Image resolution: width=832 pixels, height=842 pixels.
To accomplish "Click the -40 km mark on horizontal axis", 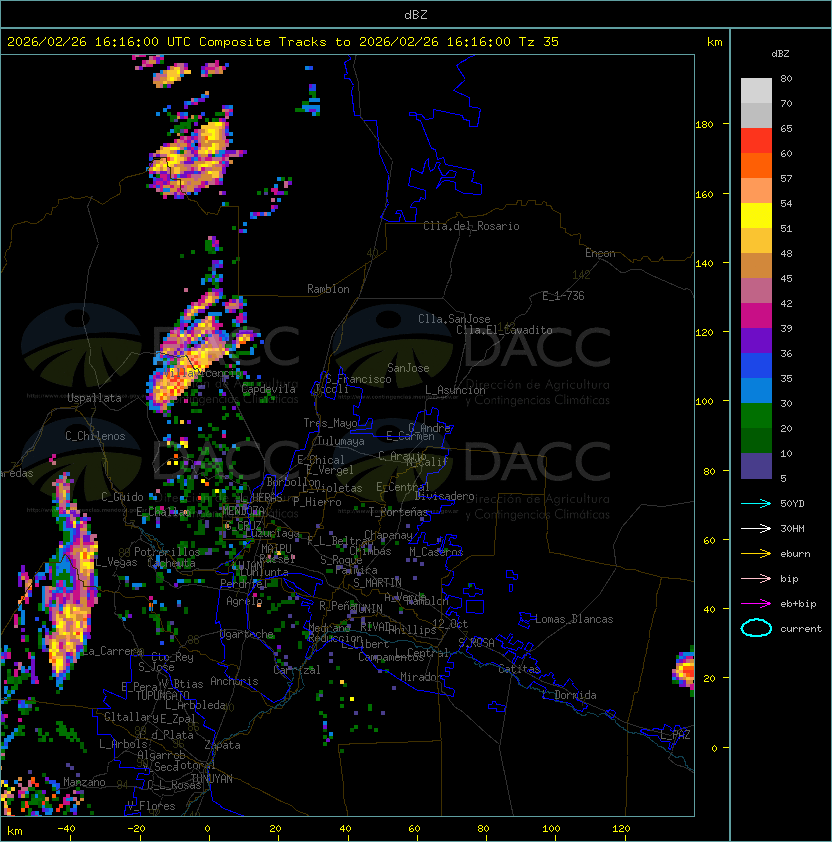I will pos(66,829).
